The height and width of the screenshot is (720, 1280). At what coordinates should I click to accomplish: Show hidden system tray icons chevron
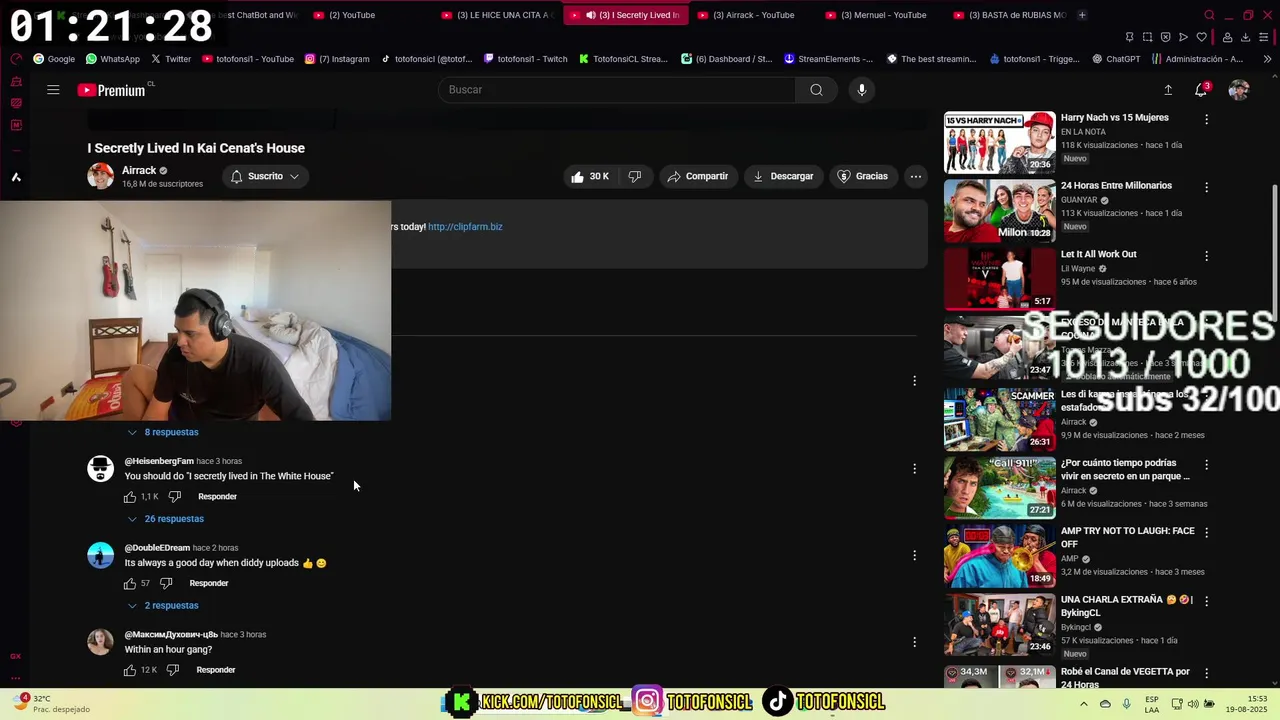pos(1083,704)
